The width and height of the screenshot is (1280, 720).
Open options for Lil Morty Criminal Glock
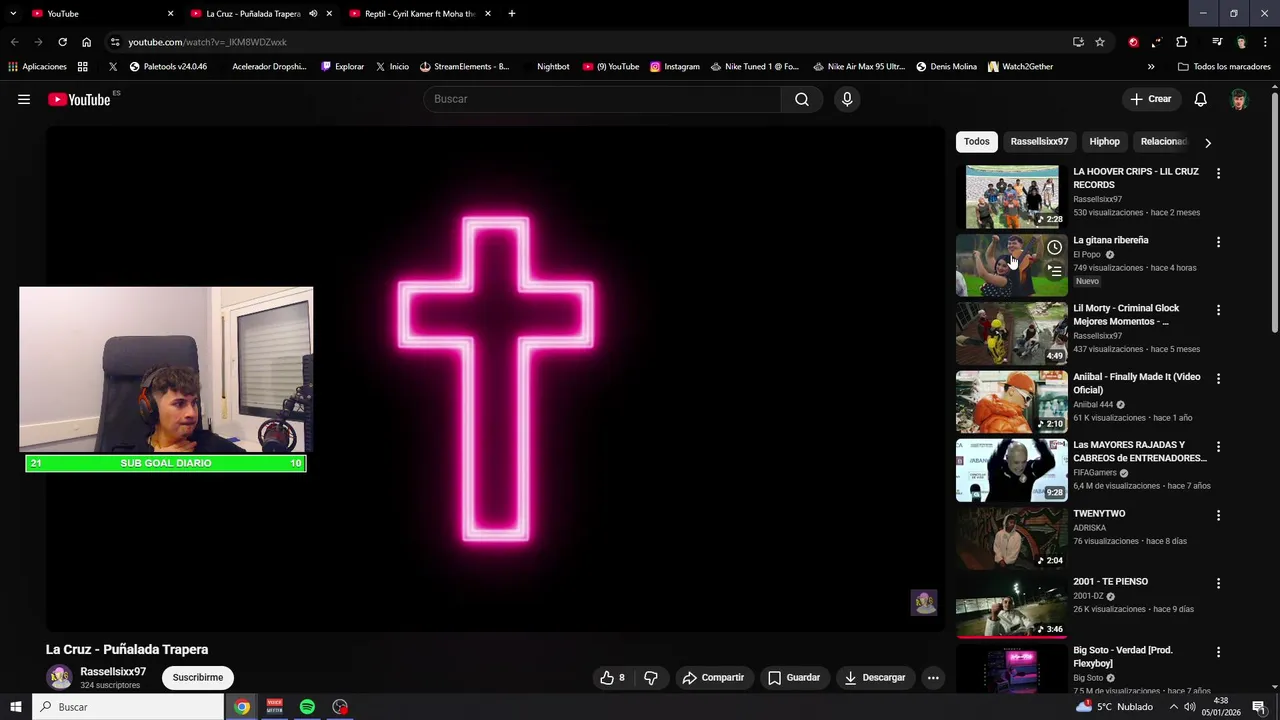pos(1218,310)
